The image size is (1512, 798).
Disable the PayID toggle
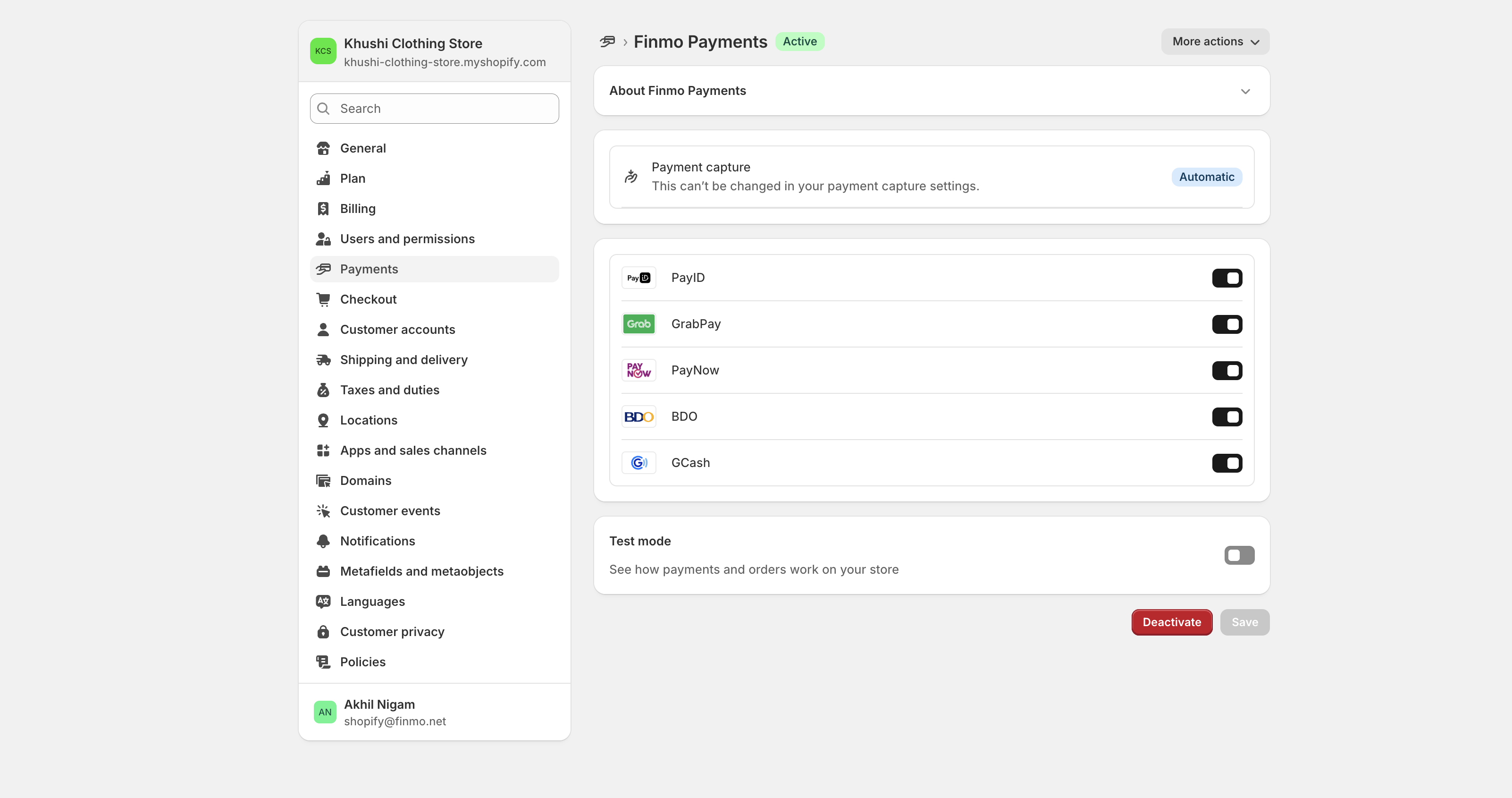(x=1227, y=278)
